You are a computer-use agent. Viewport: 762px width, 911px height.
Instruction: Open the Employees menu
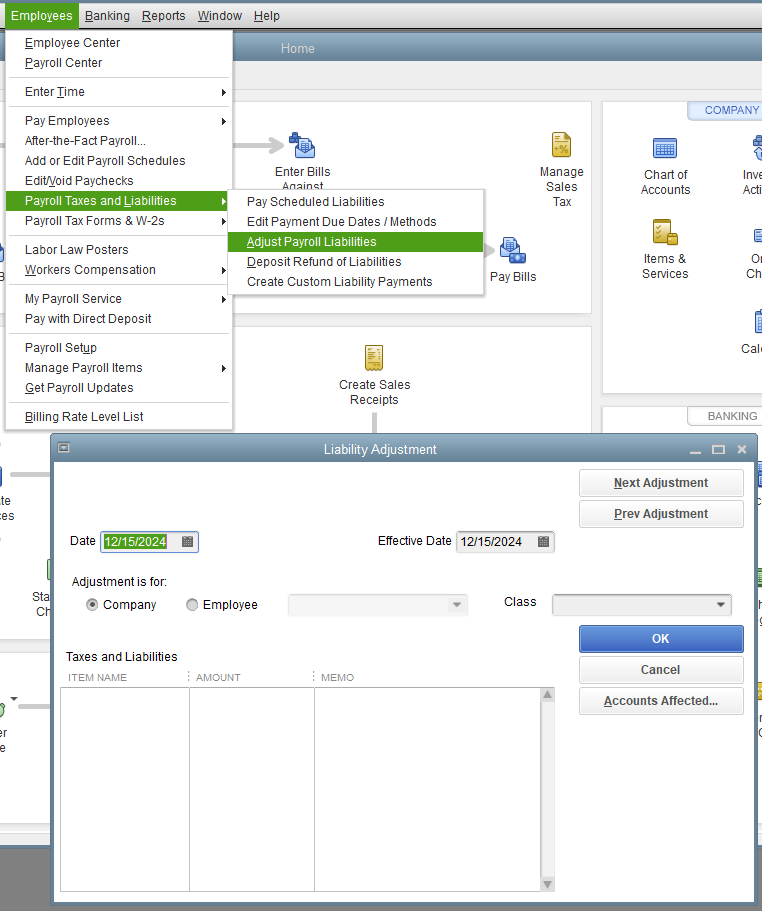pyautogui.click(x=42, y=16)
